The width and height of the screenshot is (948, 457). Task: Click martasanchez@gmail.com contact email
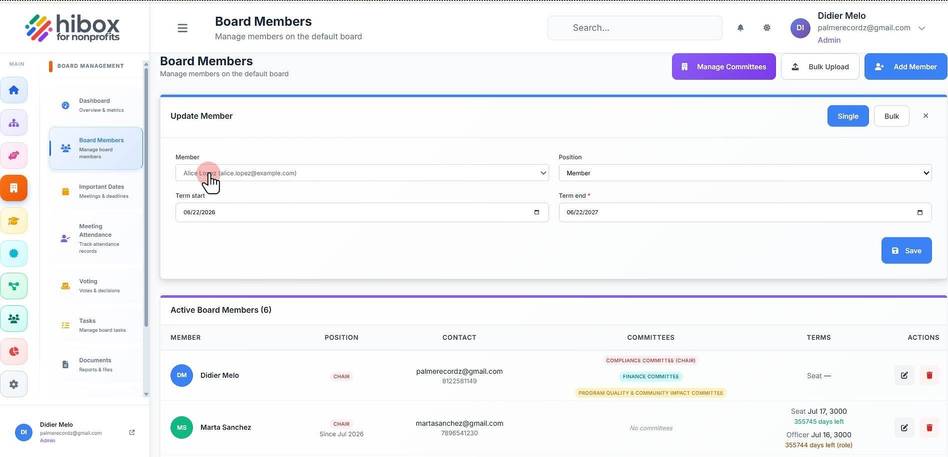[x=459, y=423]
